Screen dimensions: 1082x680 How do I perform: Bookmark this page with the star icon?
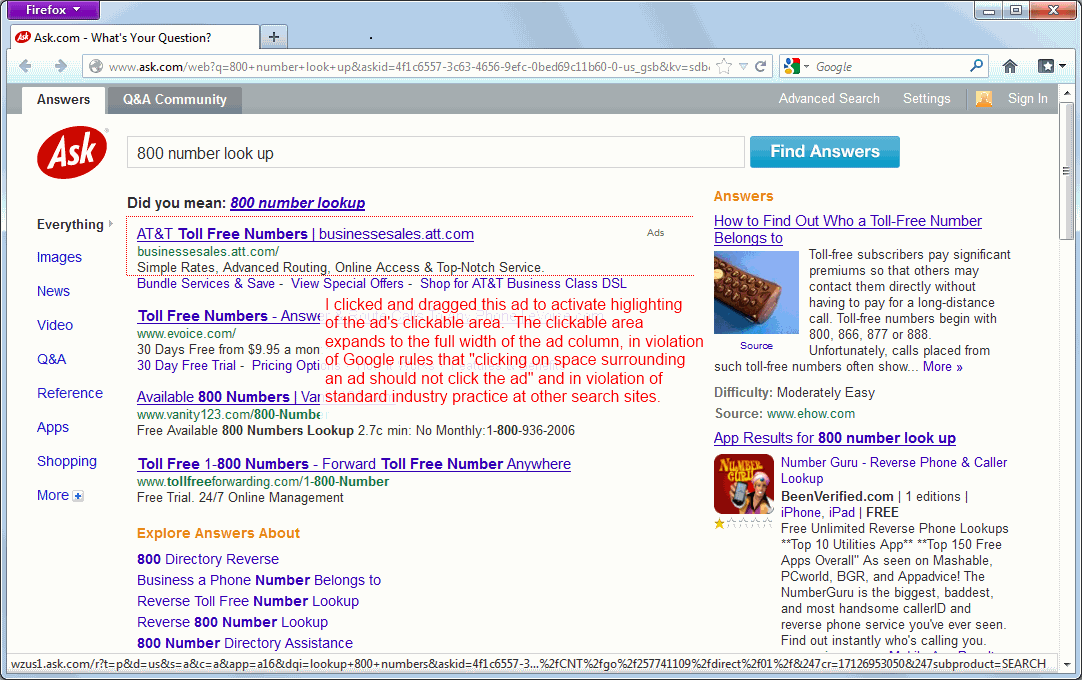click(724, 66)
